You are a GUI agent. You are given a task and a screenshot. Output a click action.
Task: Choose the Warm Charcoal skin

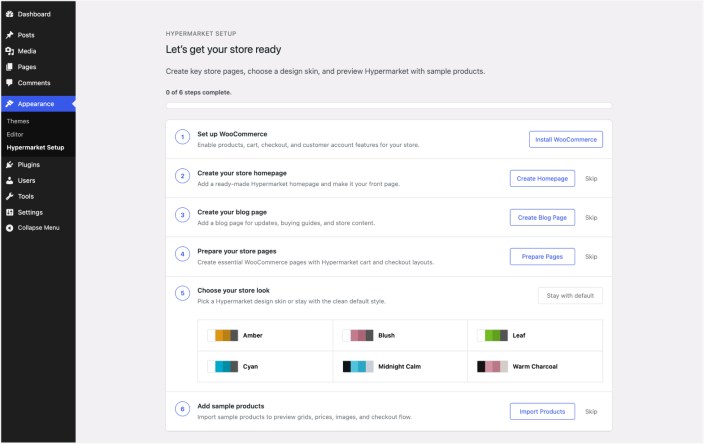[535, 367]
